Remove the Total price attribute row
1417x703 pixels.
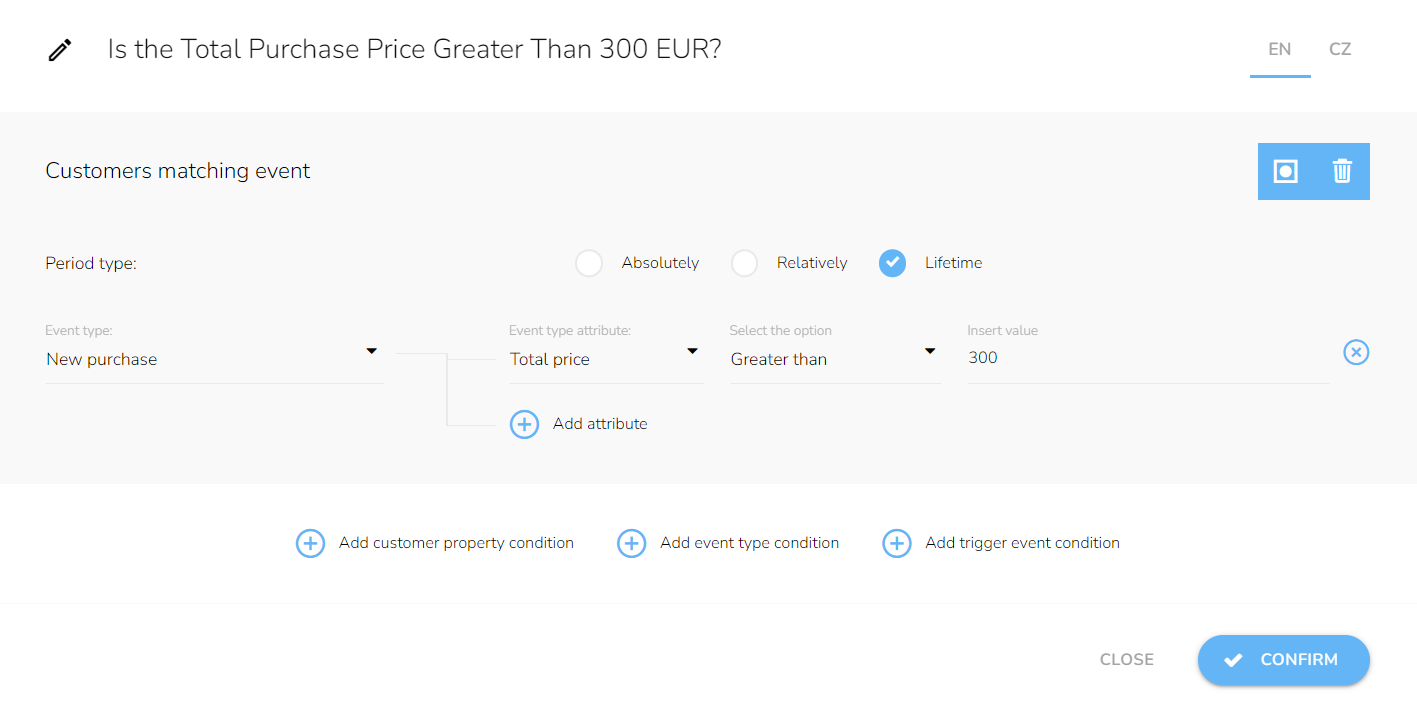[1356, 352]
